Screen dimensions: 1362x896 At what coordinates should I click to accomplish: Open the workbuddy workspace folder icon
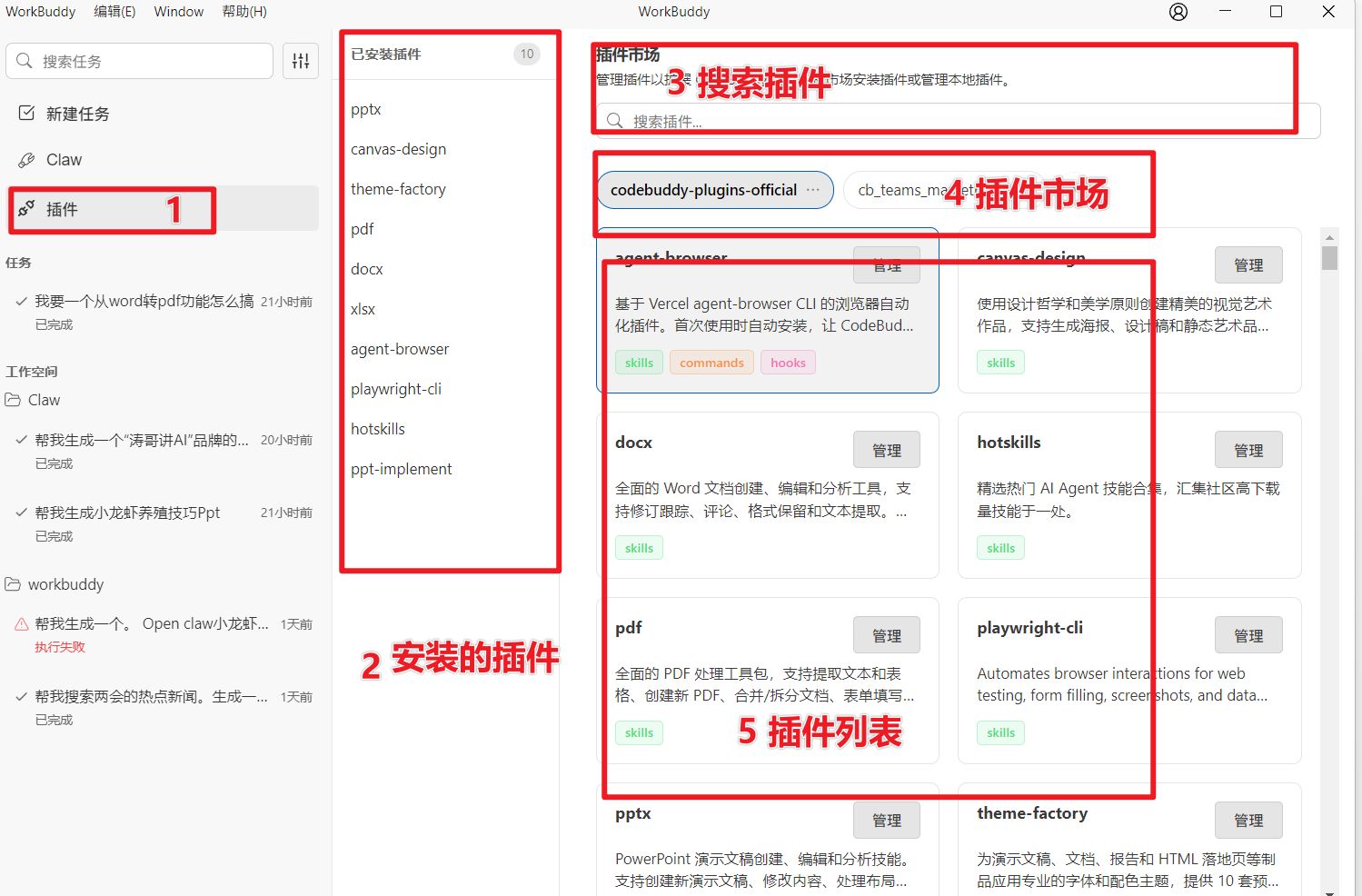13,584
